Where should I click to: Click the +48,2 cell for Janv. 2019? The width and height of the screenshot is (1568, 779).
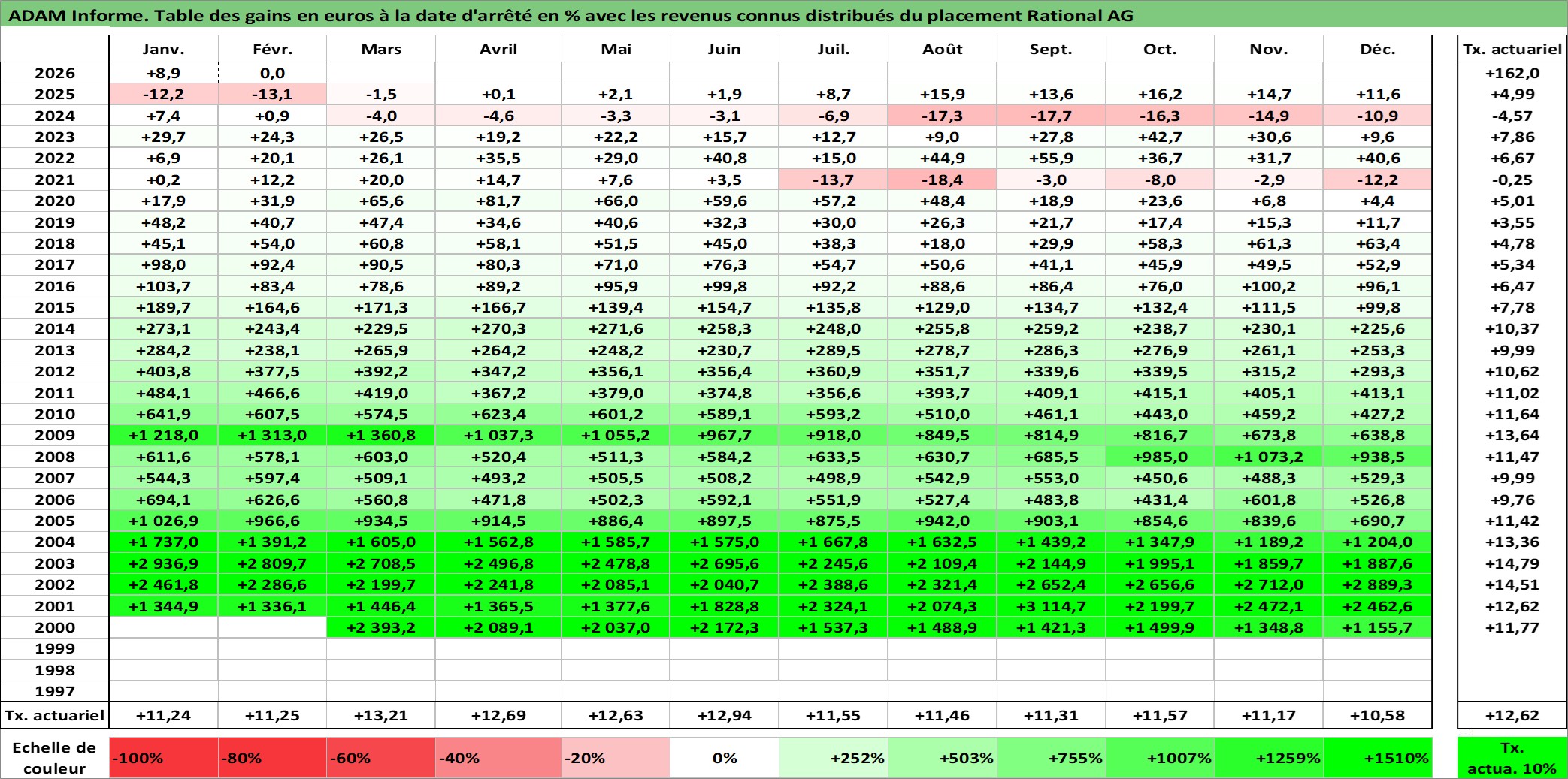click(x=164, y=222)
